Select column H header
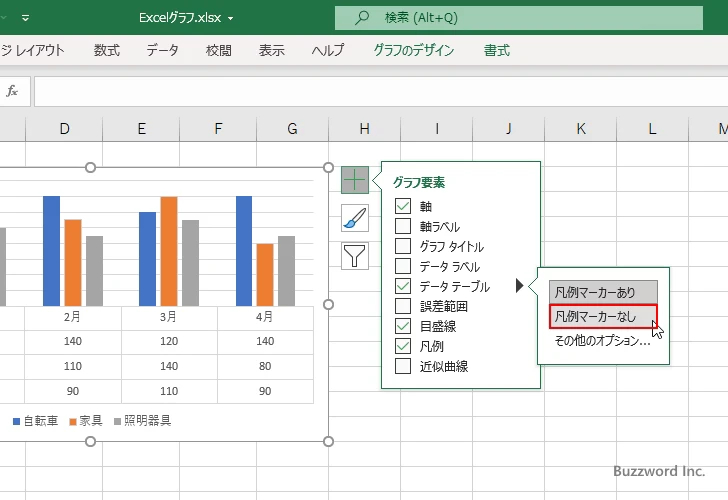Screen dimensions: 728x500 coord(364,129)
